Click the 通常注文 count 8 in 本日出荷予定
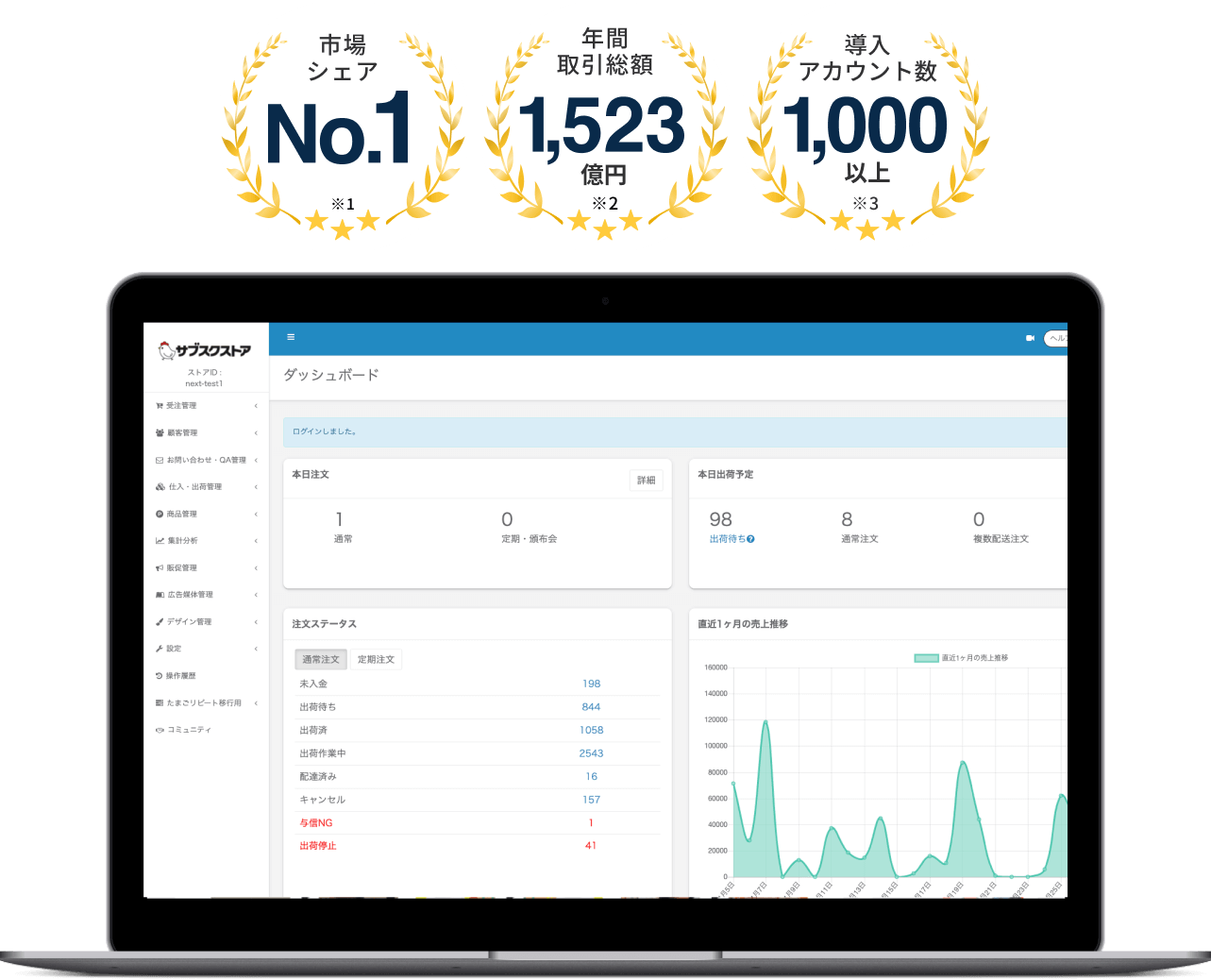This screenshot has width=1211, height=980. coord(847,519)
